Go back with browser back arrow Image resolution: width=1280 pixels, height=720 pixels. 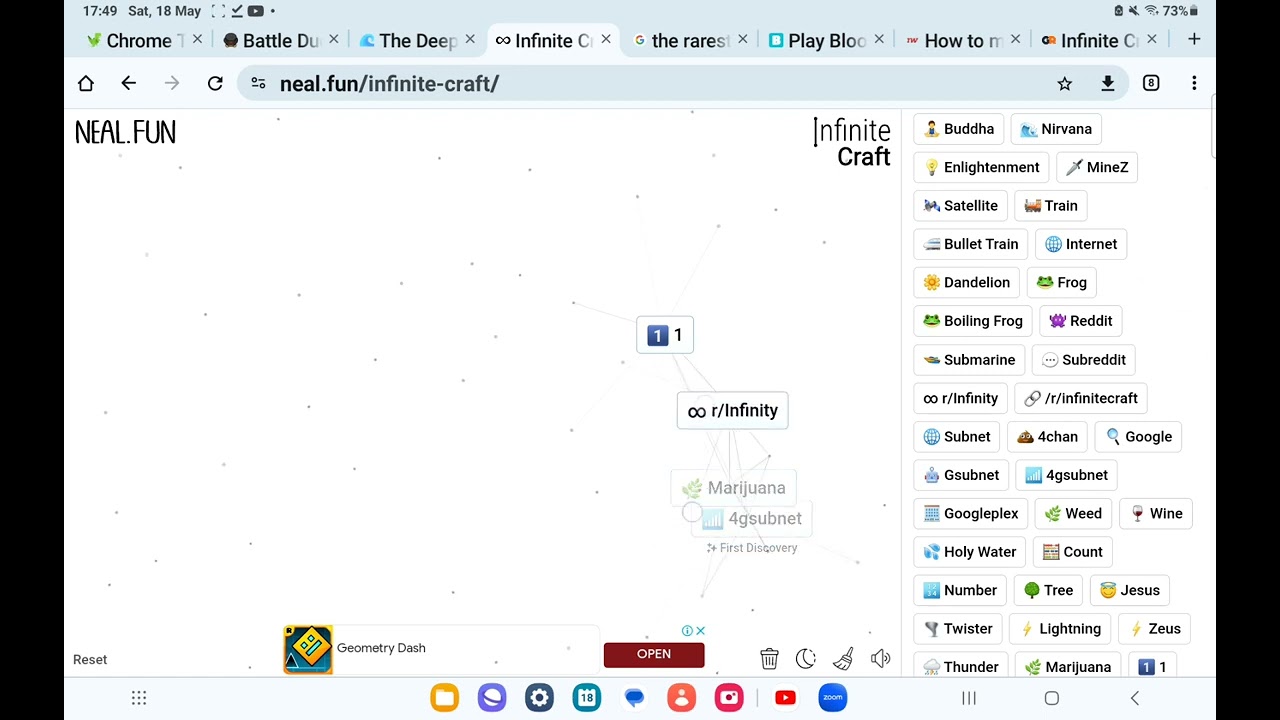click(x=129, y=83)
